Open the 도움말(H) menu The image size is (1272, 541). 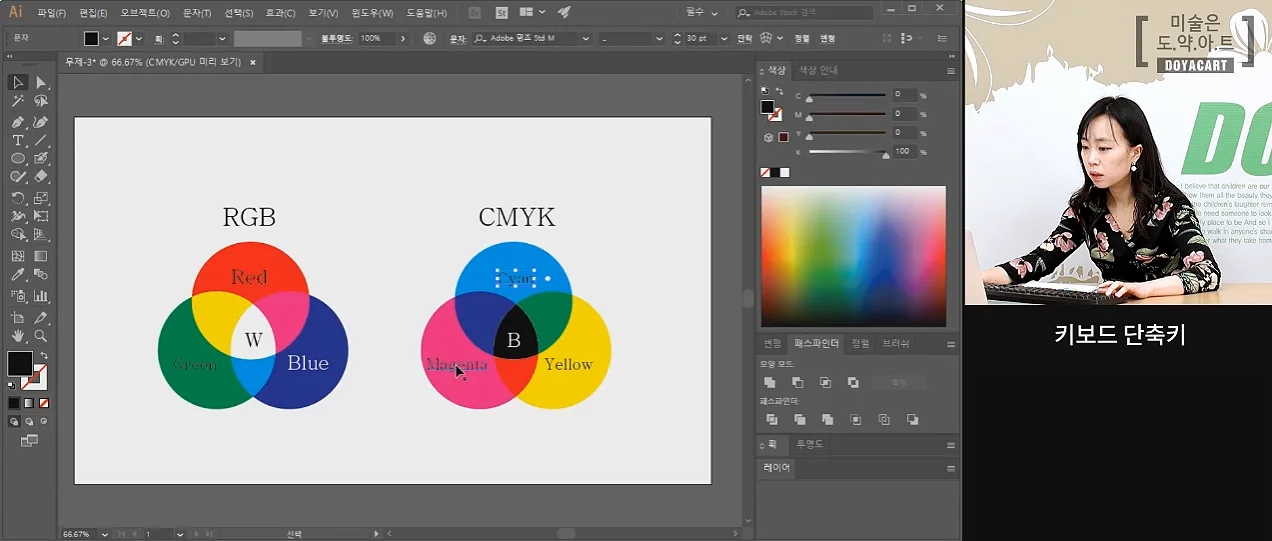(x=427, y=13)
